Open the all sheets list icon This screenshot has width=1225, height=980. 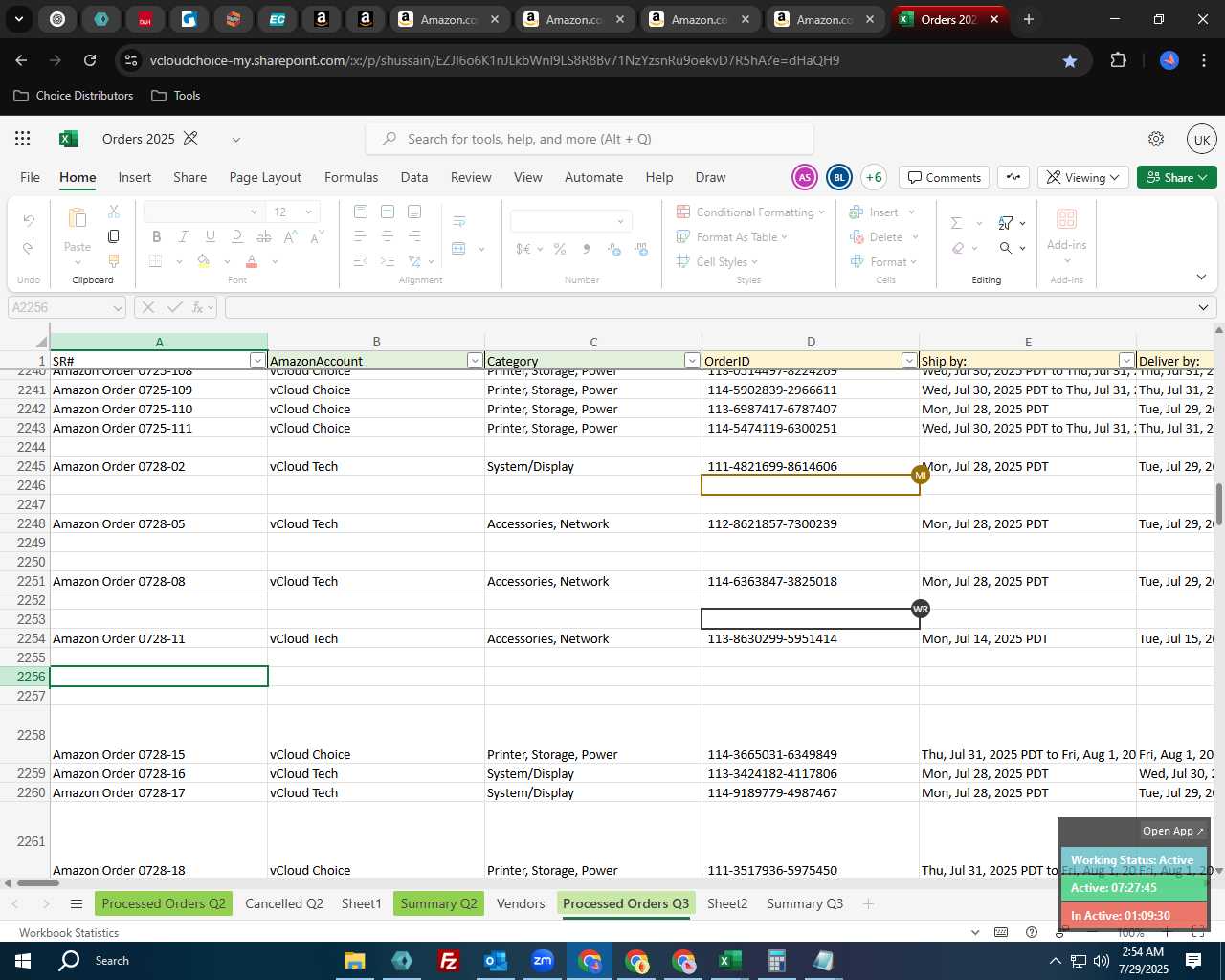[x=77, y=903]
